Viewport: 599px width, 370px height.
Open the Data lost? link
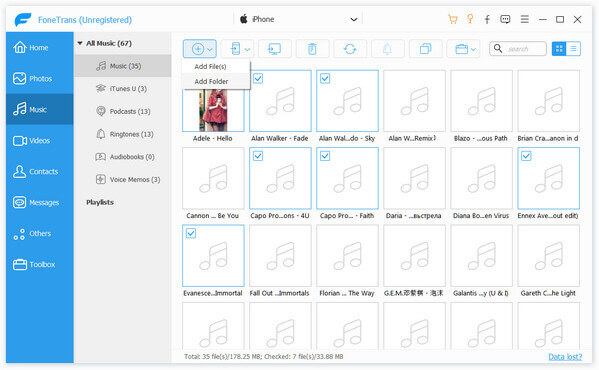pyautogui.click(x=565, y=357)
